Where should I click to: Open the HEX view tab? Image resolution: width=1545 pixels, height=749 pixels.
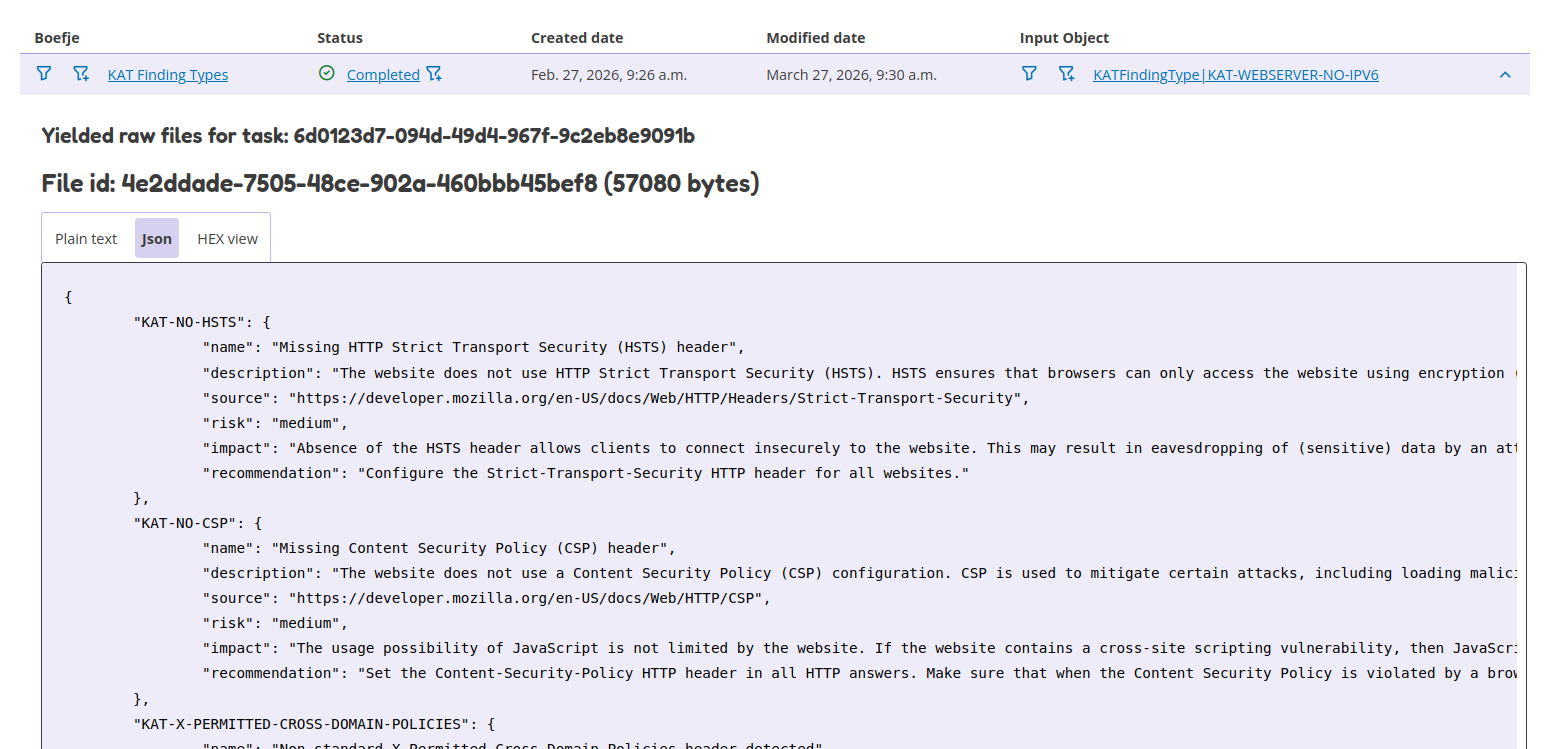point(227,239)
